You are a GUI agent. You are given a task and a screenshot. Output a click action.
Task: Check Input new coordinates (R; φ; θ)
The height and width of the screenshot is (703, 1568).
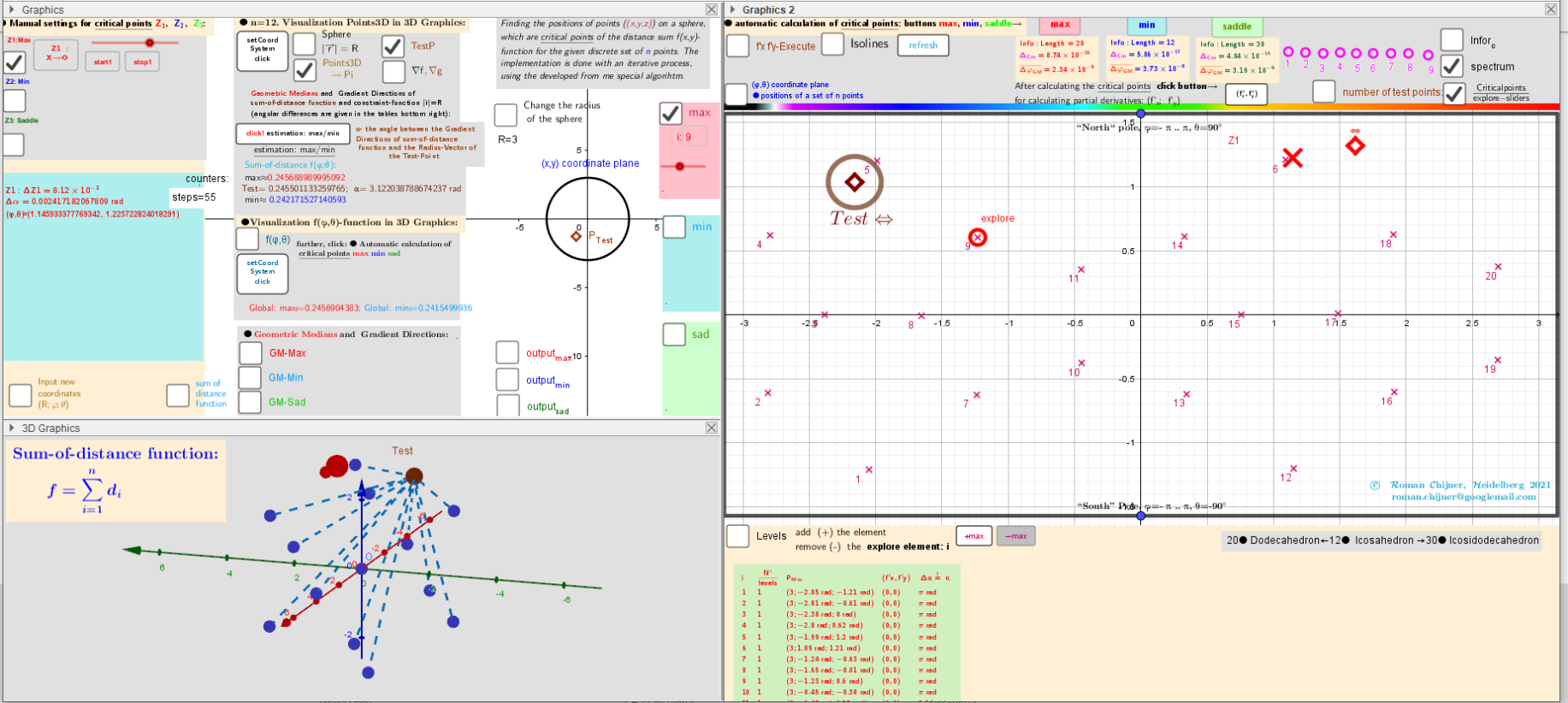point(21,395)
